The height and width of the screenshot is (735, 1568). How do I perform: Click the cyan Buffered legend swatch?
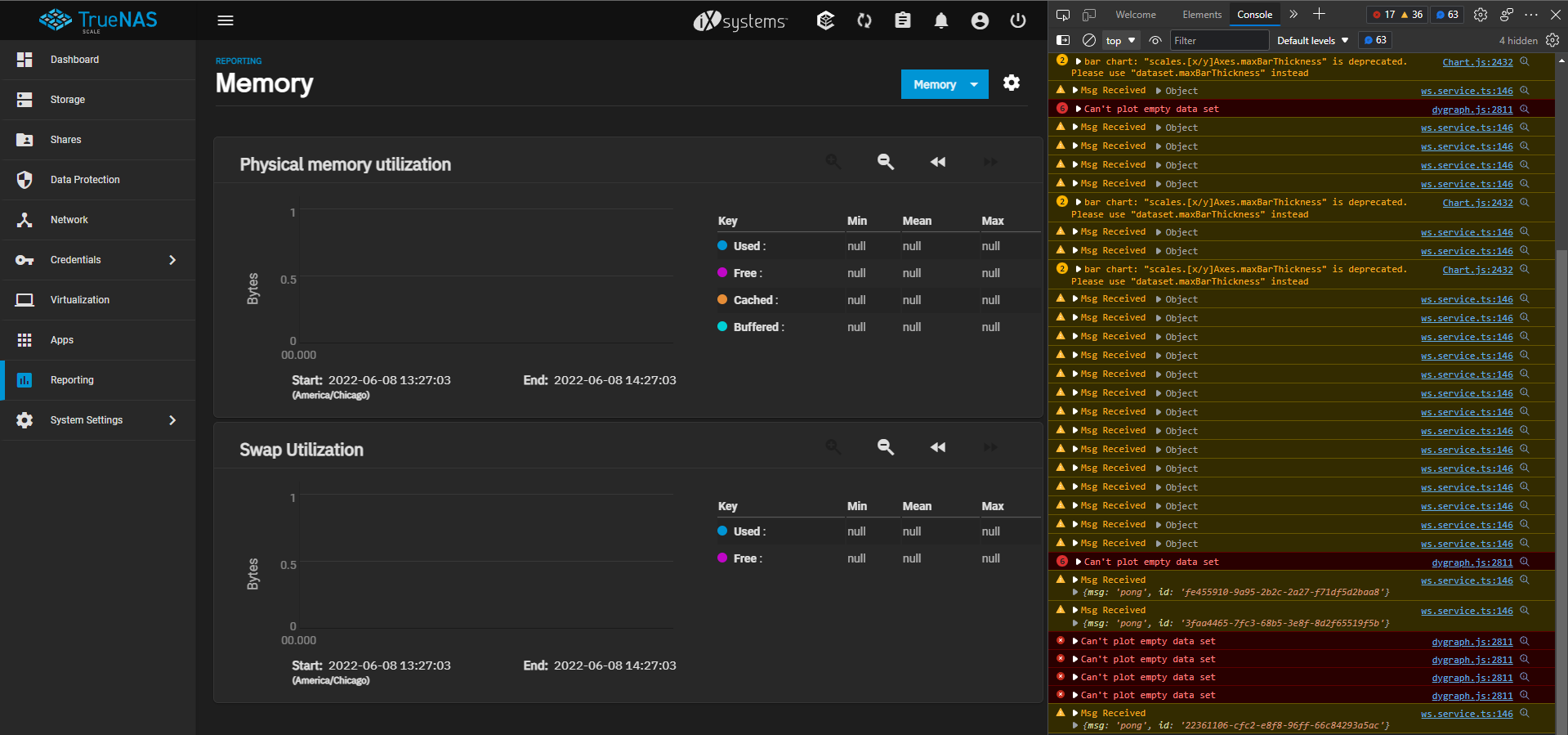click(x=722, y=326)
